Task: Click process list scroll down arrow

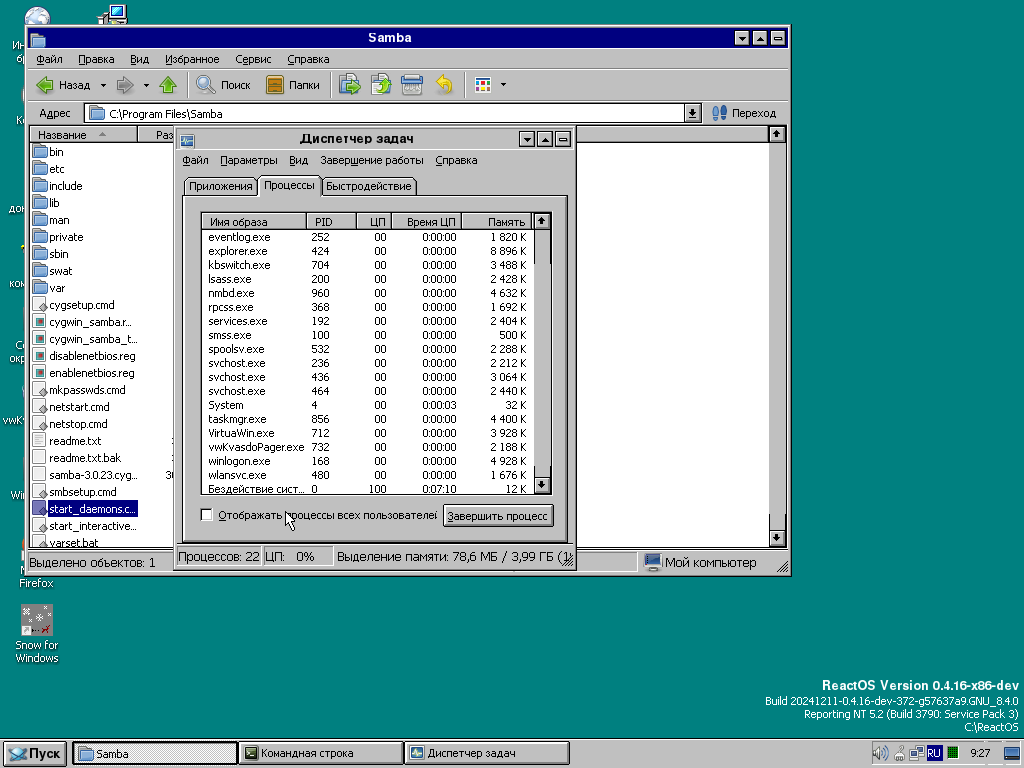Action: (542, 485)
